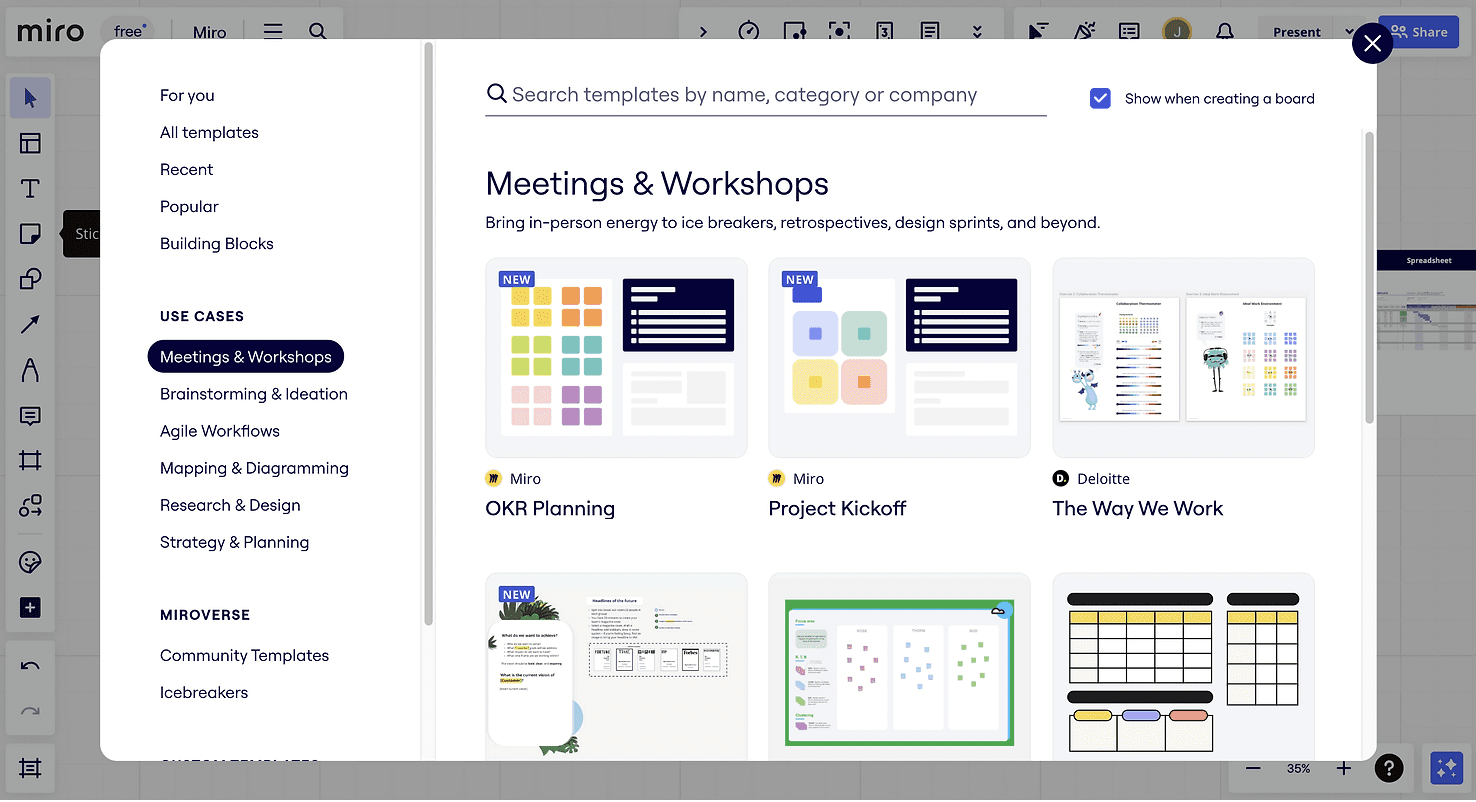
Task: Open Mapping & Diagramming category
Action: coord(254,468)
